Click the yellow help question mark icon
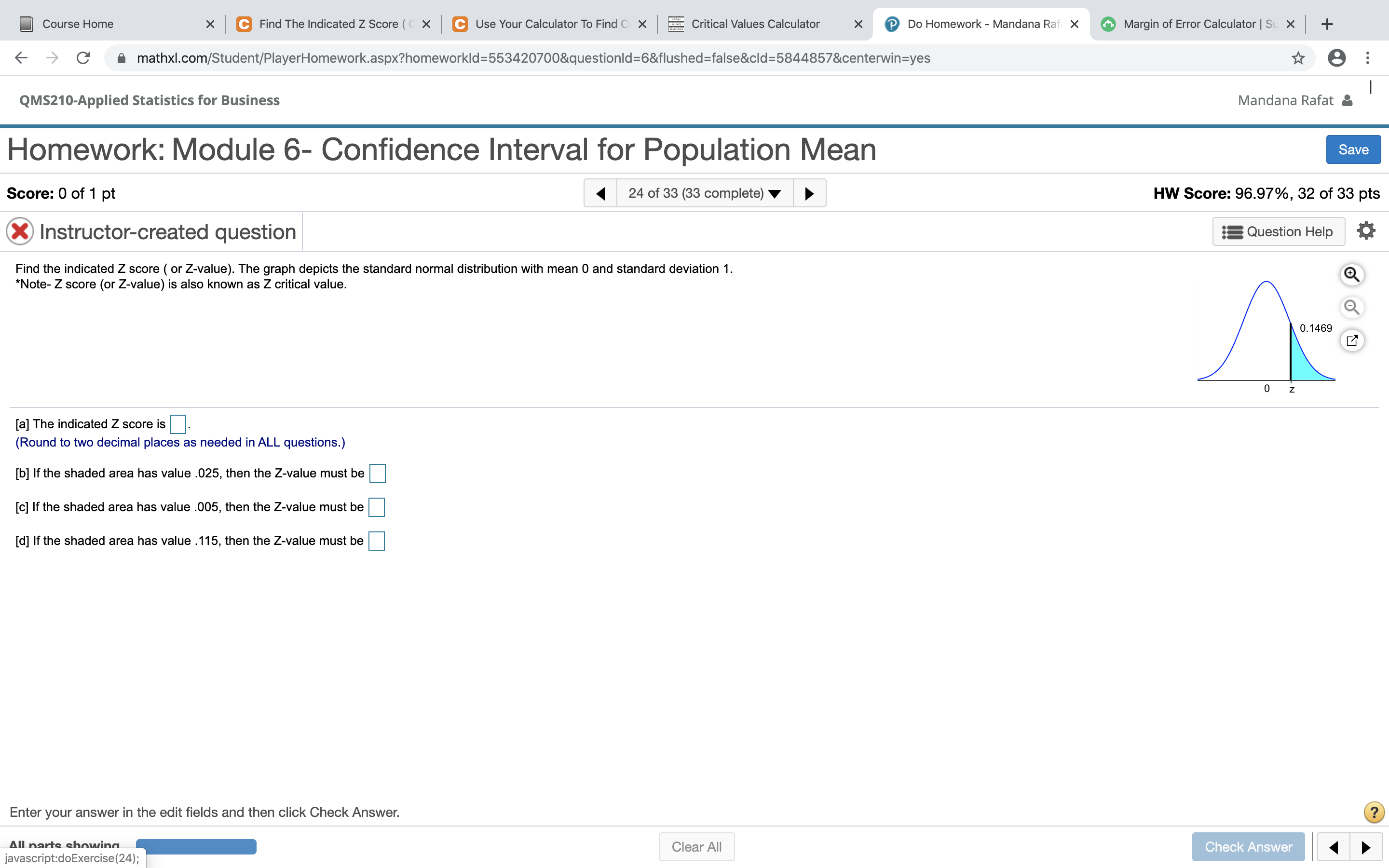This screenshot has height=868, width=1389. coord(1374,812)
